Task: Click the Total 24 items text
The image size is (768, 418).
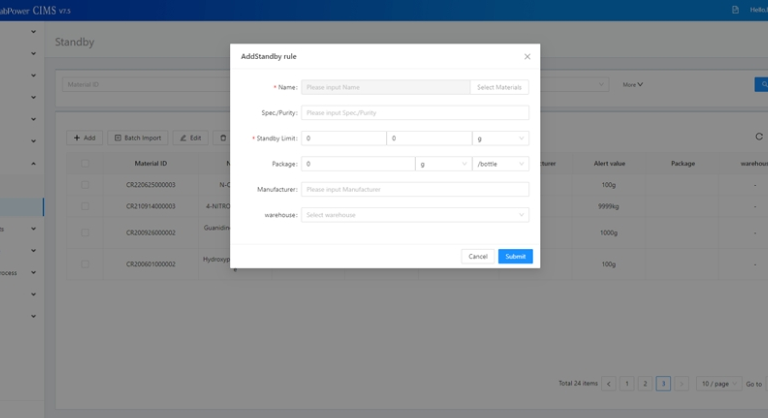Action: click(578, 383)
